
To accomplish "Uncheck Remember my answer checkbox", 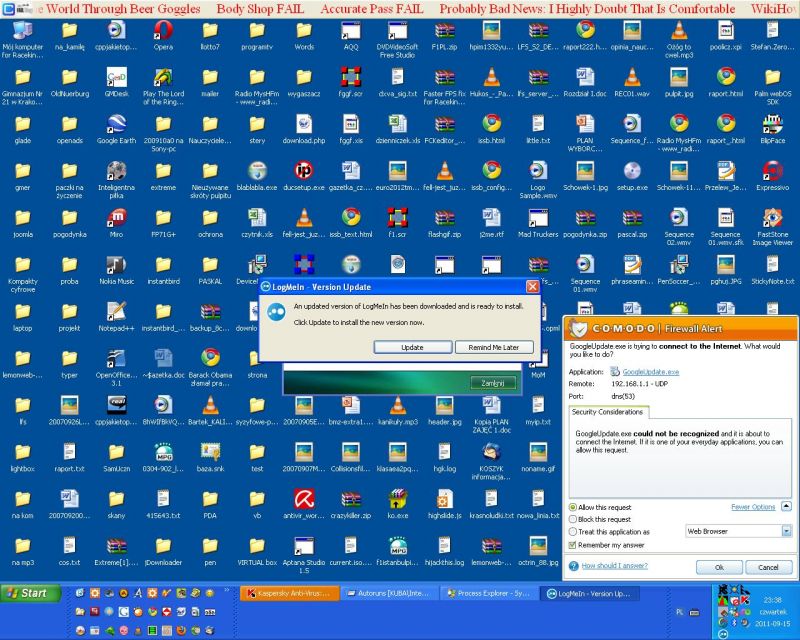I will 572,545.
